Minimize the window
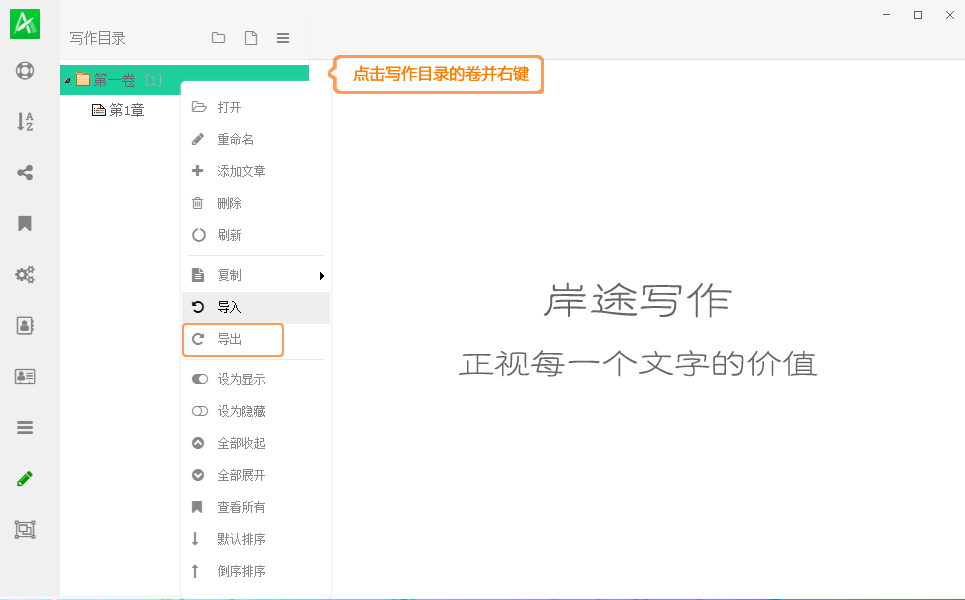The height and width of the screenshot is (600, 965). (886, 15)
